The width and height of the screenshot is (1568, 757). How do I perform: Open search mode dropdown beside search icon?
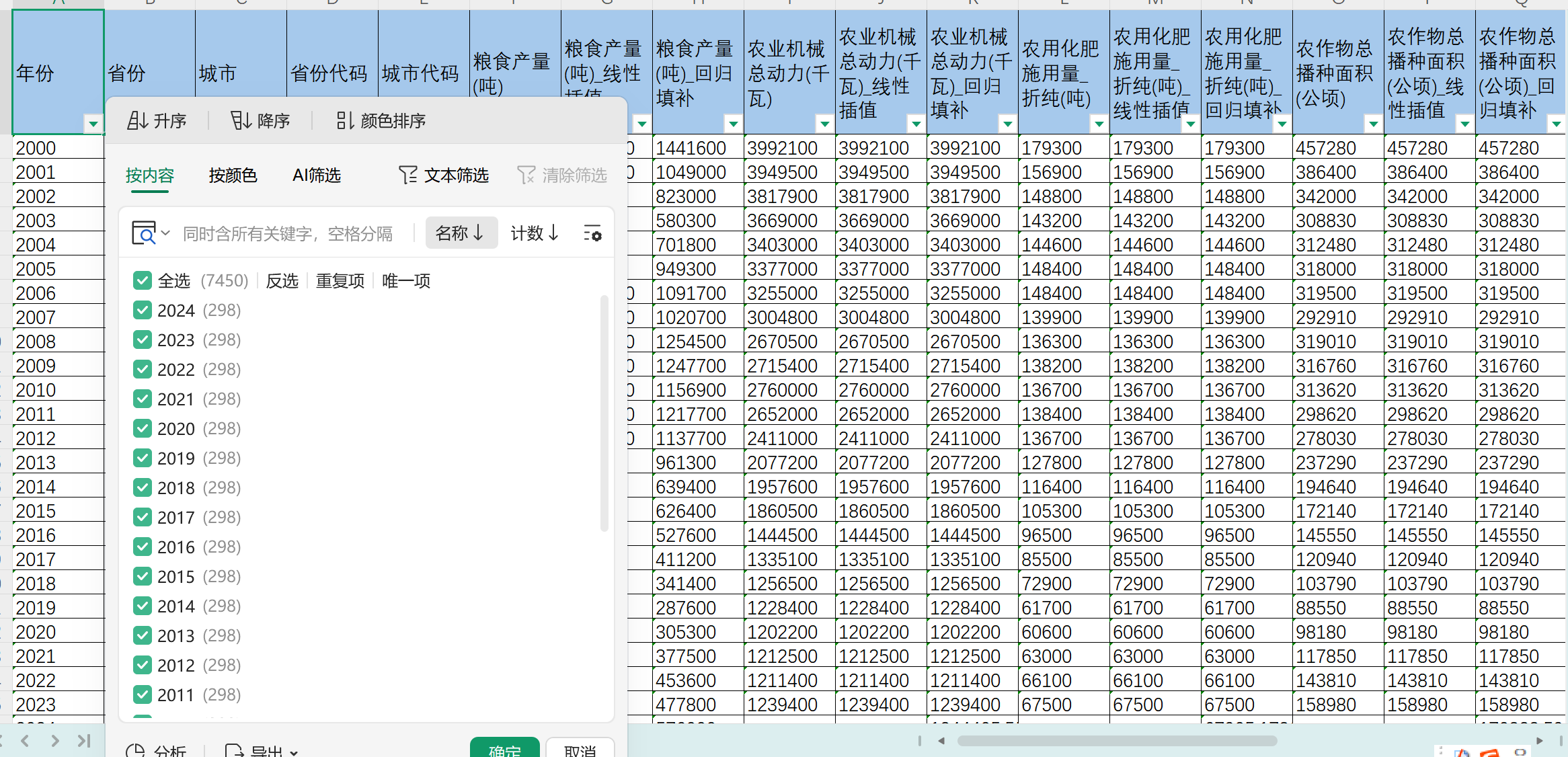click(165, 233)
